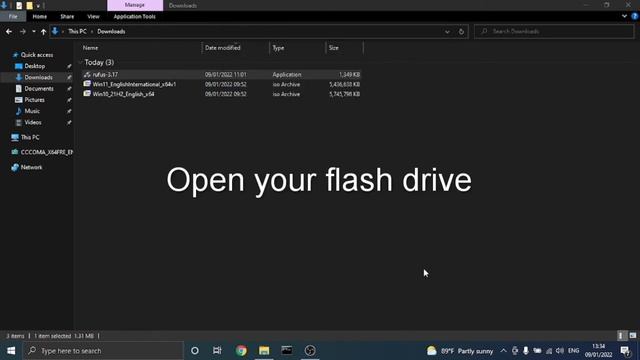Click the taskbar search box
The width and height of the screenshot is (640, 360).
coord(103,351)
